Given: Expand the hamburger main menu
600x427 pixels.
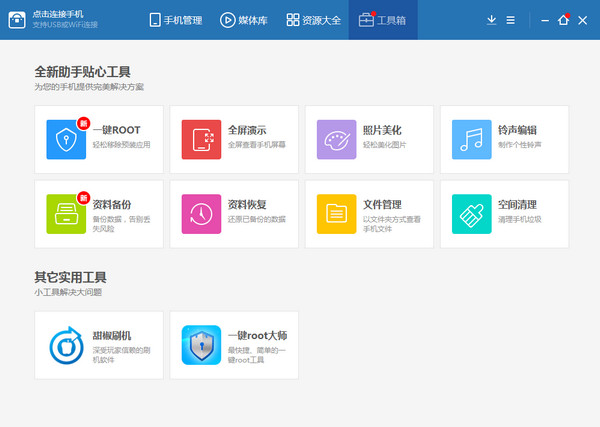Looking at the screenshot, I should [x=511, y=20].
